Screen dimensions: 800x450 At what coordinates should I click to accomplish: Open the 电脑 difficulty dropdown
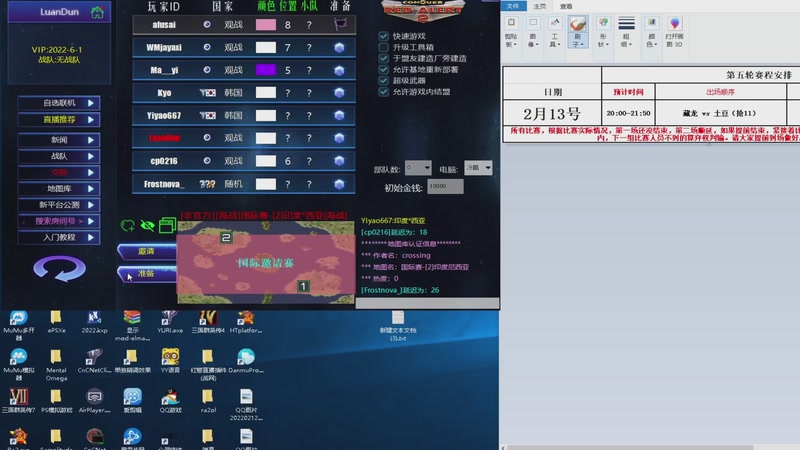[479, 167]
